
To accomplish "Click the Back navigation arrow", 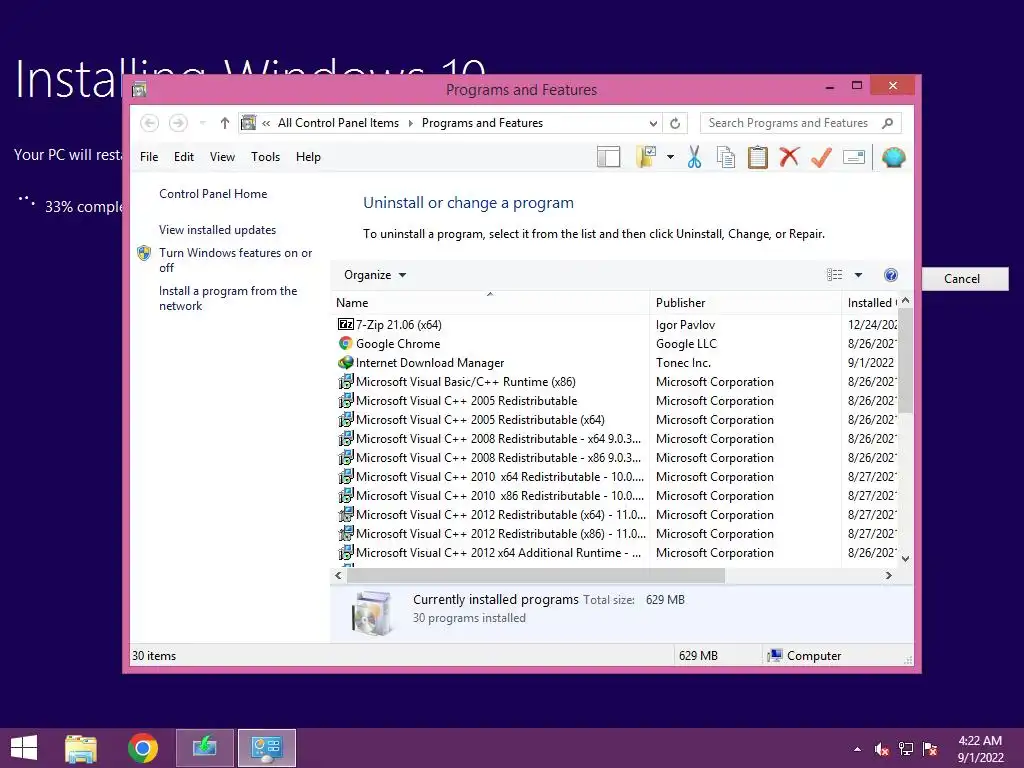I will [x=150, y=123].
